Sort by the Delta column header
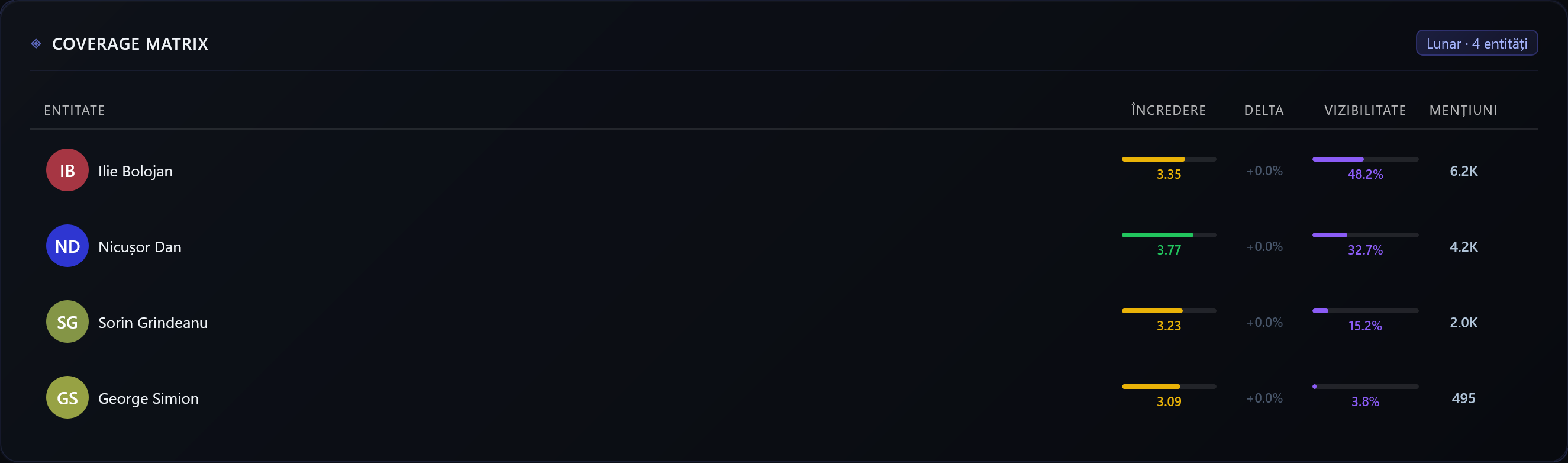This screenshot has width=1568, height=463. click(1264, 110)
